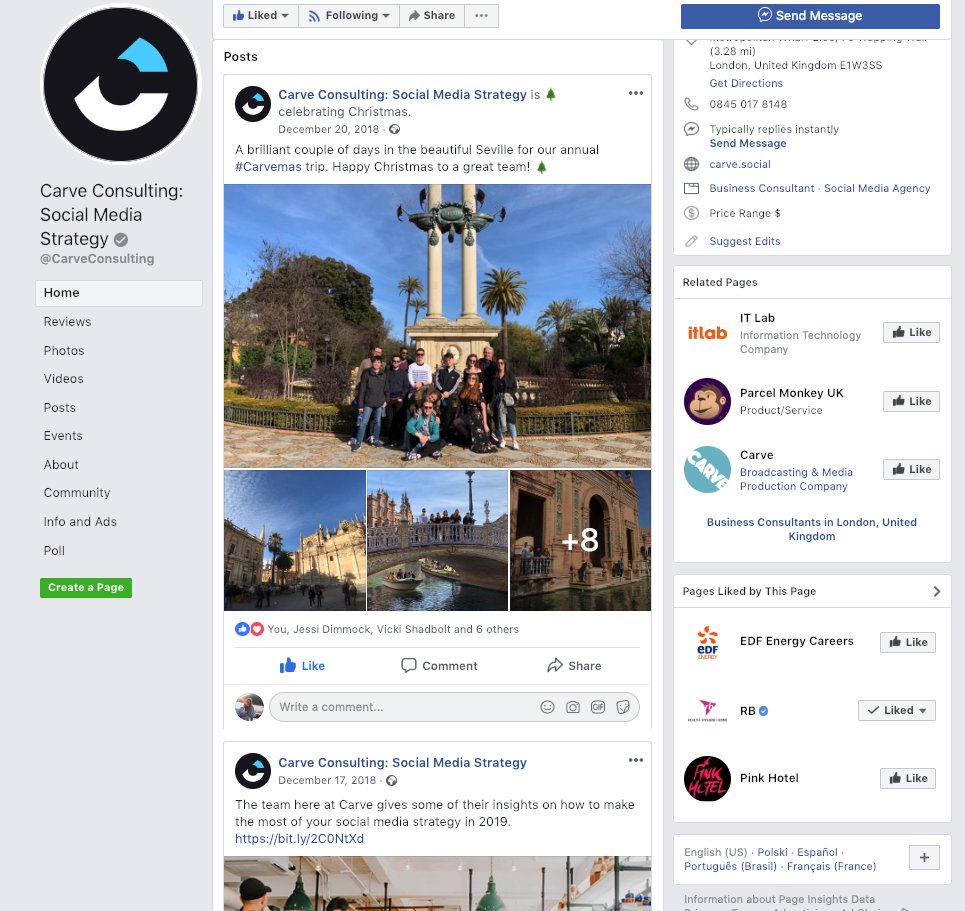Open the sticker picker in comment box
The width and height of the screenshot is (965, 911).
623,707
